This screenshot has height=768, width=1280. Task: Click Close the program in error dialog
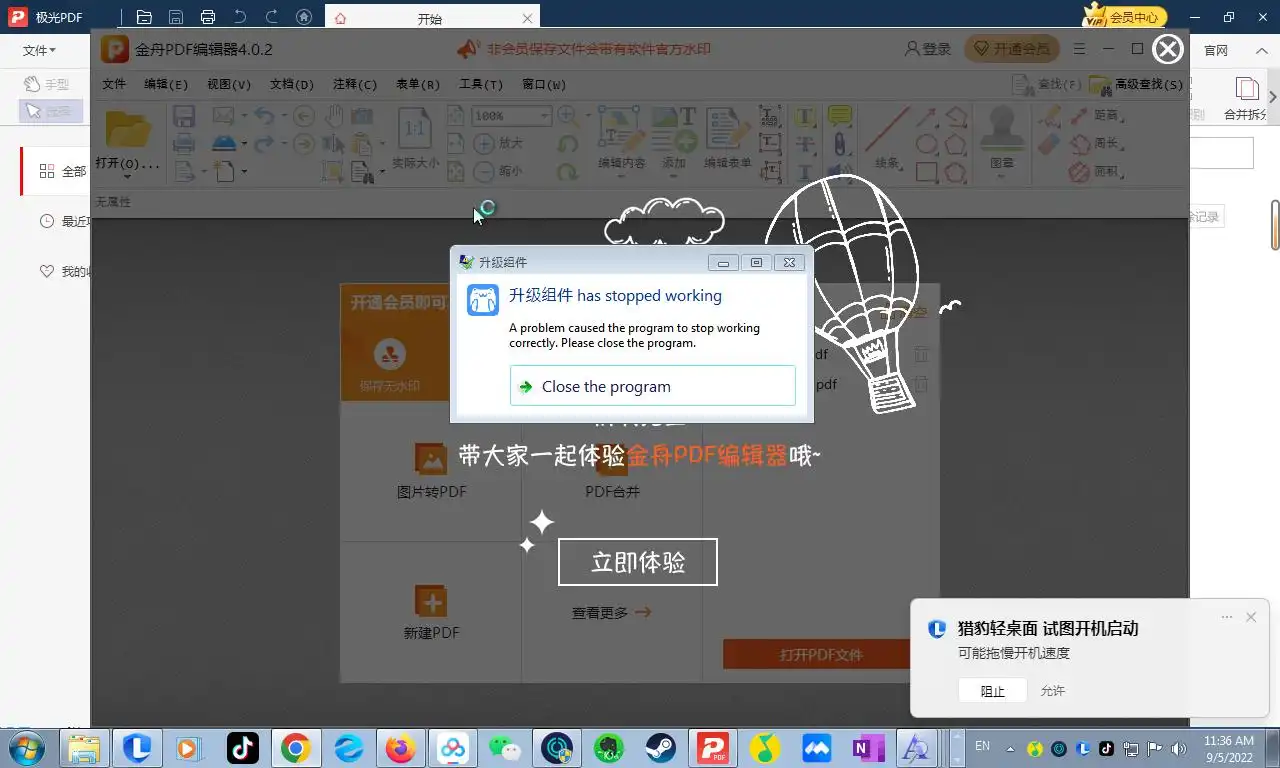click(652, 386)
